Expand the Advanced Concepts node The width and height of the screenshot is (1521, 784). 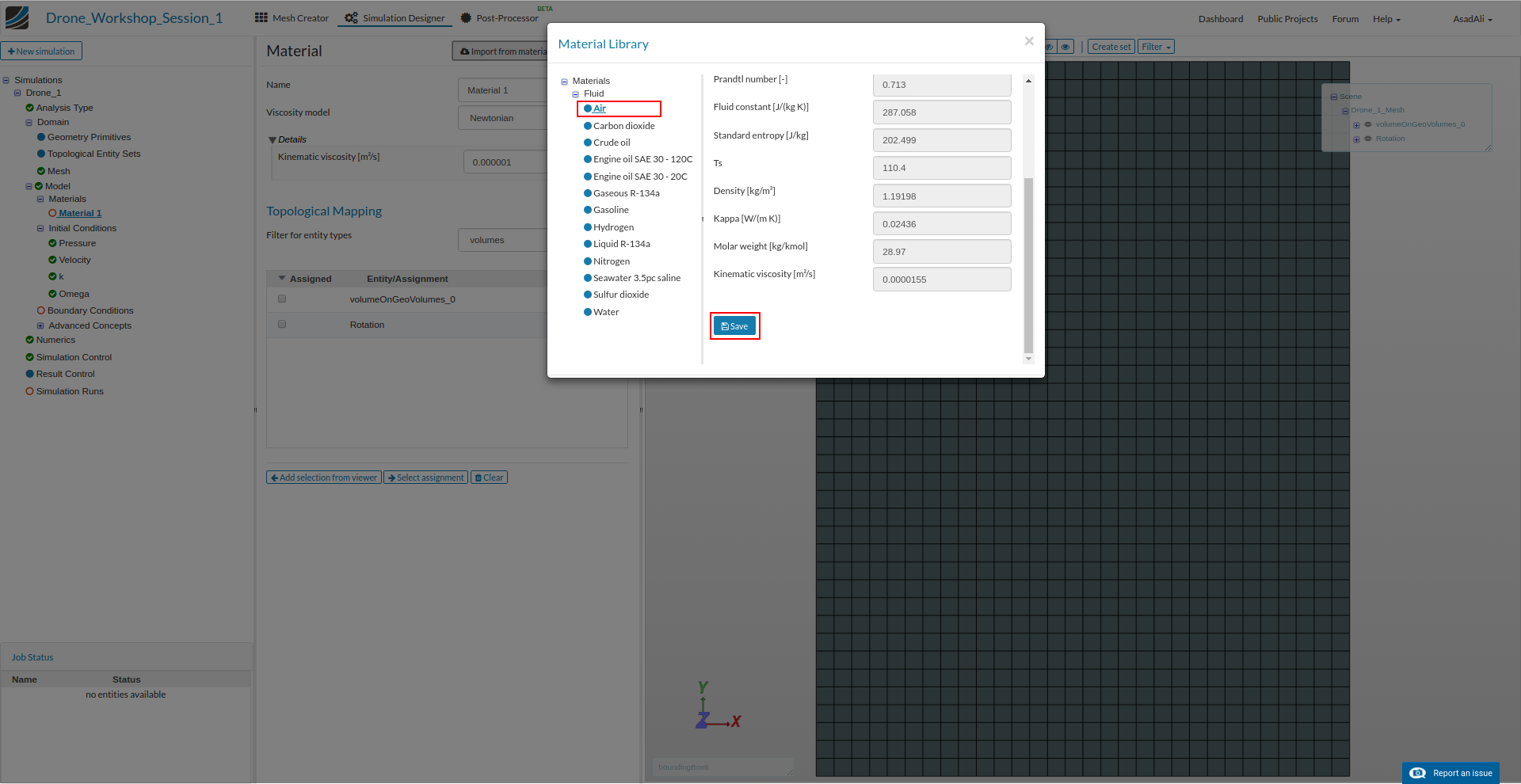coord(40,325)
